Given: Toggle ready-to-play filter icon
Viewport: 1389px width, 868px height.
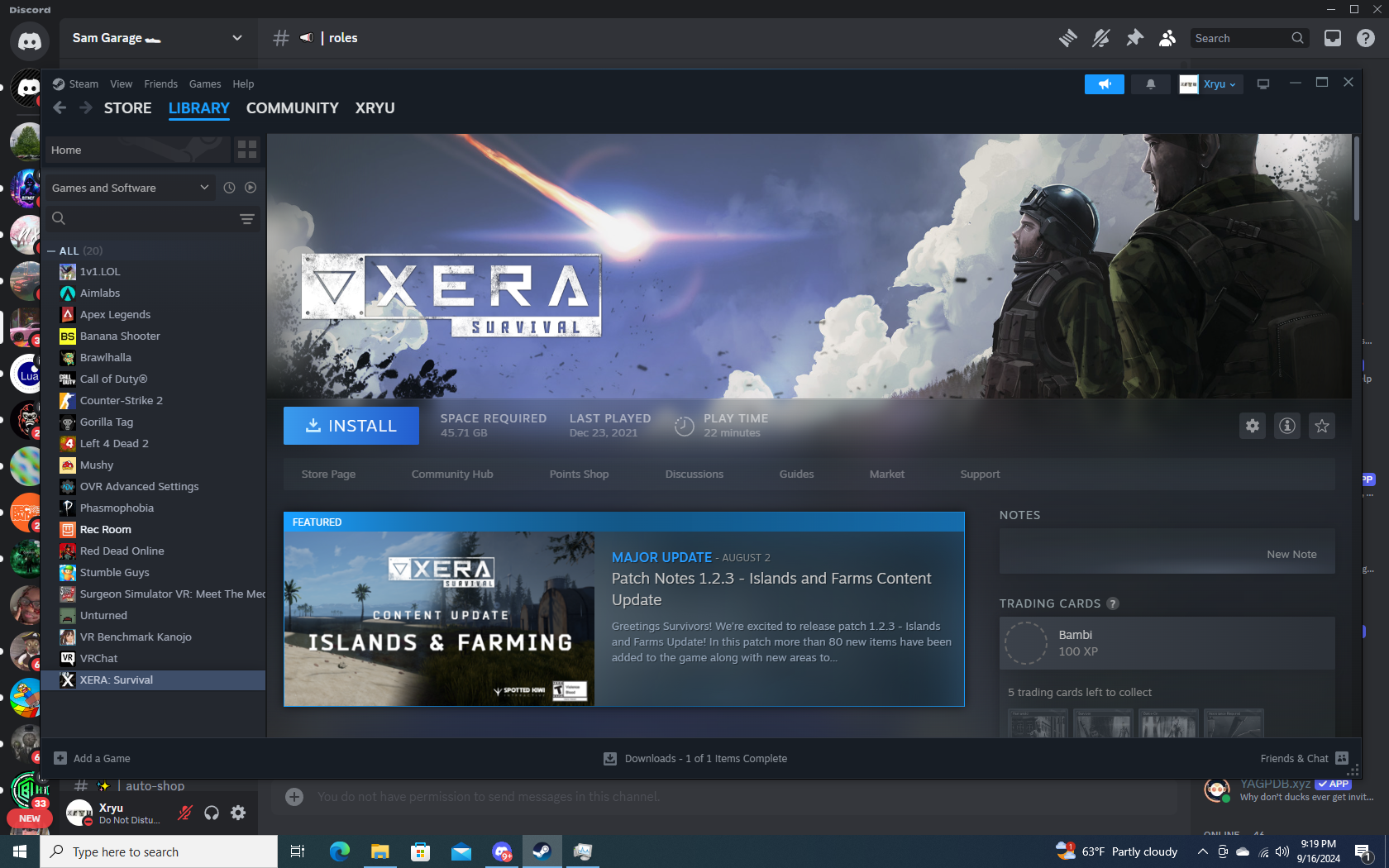Looking at the screenshot, I should 251,188.
